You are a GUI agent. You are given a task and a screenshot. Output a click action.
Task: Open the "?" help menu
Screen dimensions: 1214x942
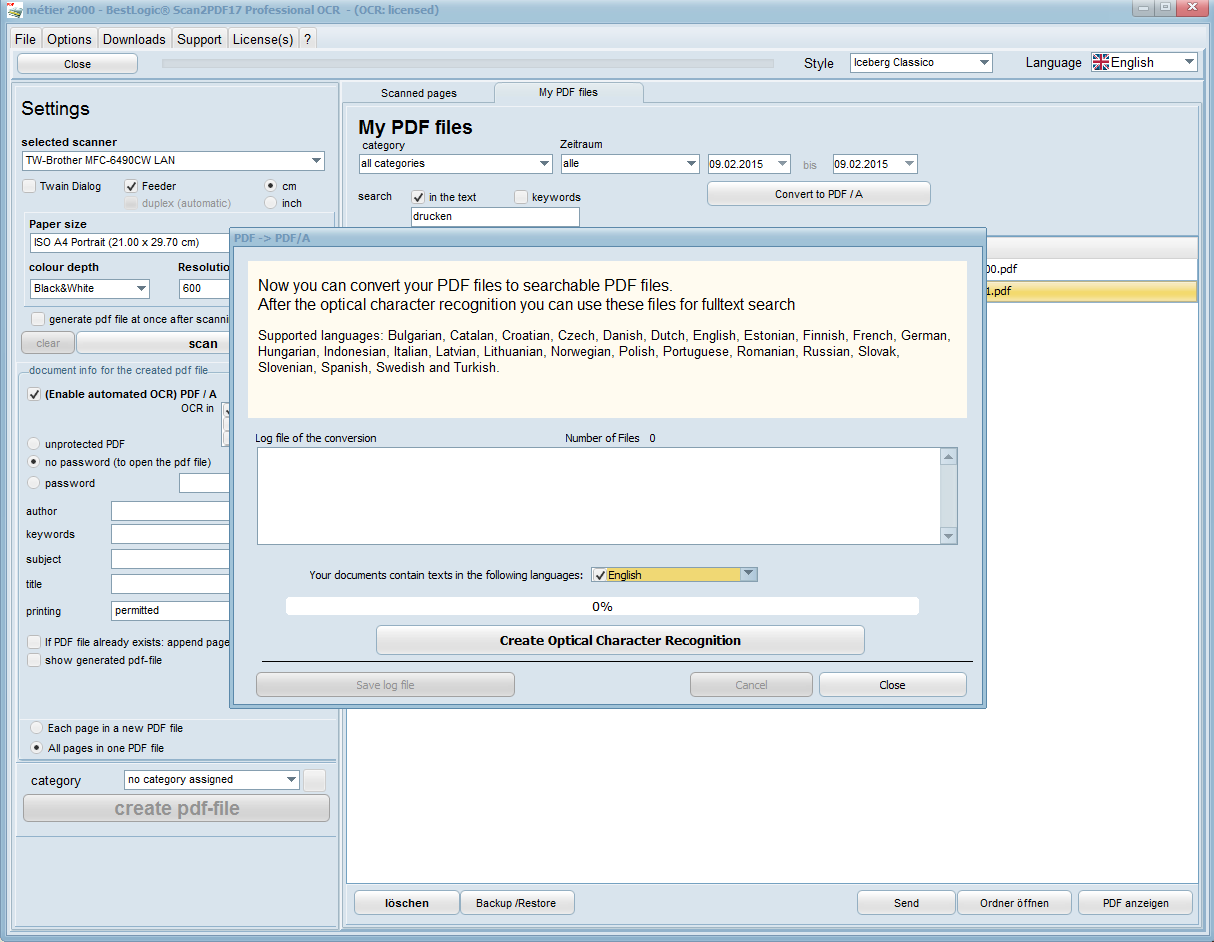[308, 39]
